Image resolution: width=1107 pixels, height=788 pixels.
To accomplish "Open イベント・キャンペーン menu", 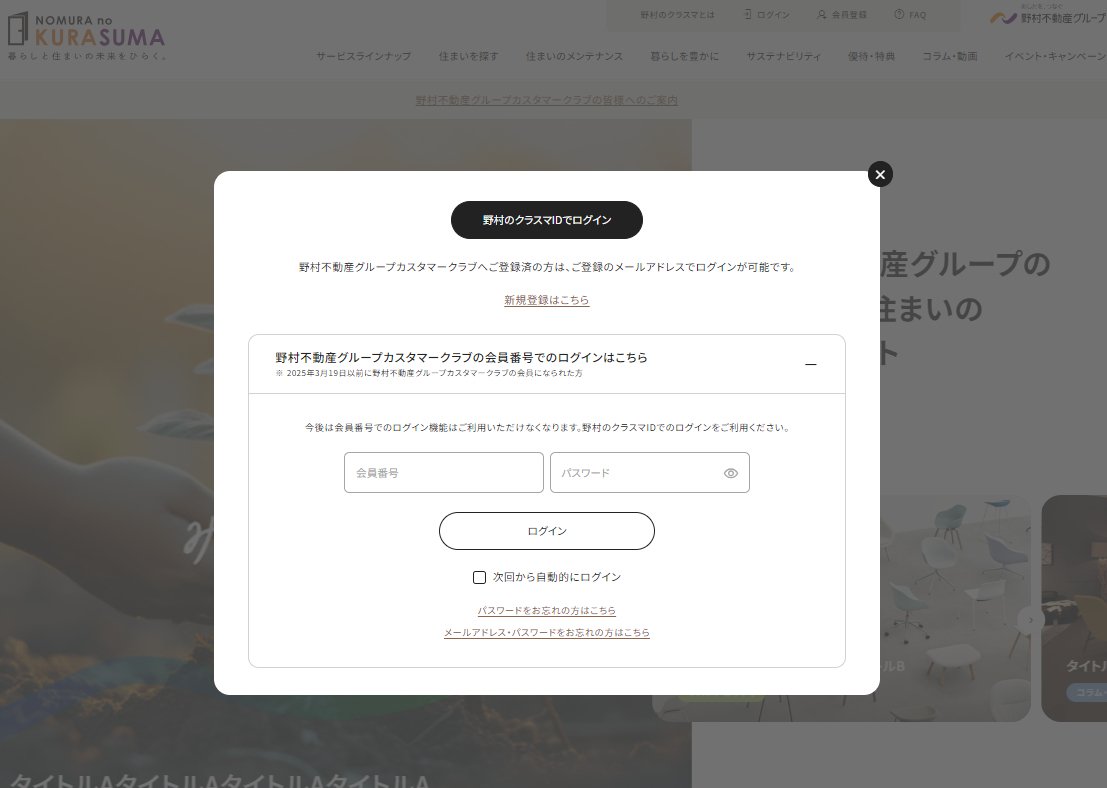I will (x=1055, y=56).
